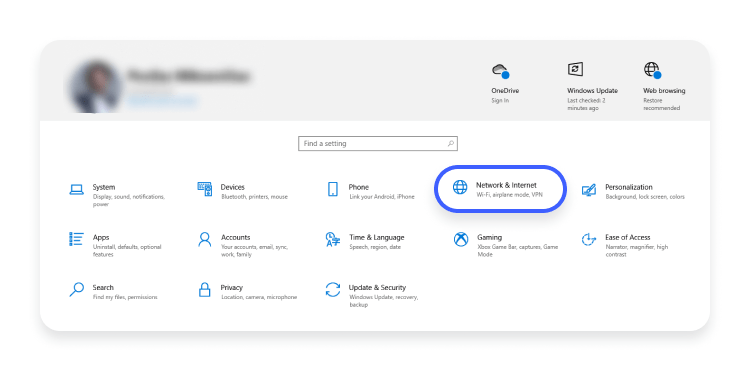Click the Windows Update label
This screenshot has height=371, width=750.
(x=593, y=90)
